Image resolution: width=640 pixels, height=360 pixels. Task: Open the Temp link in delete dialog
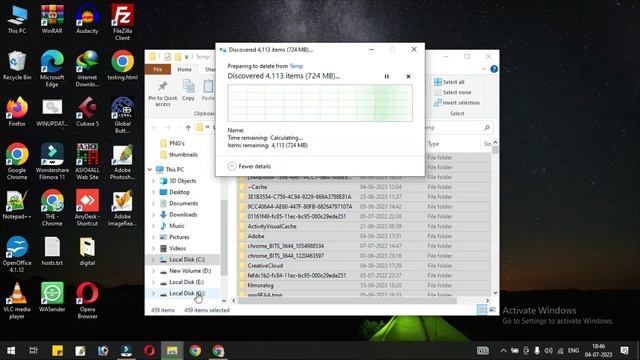pyautogui.click(x=296, y=66)
